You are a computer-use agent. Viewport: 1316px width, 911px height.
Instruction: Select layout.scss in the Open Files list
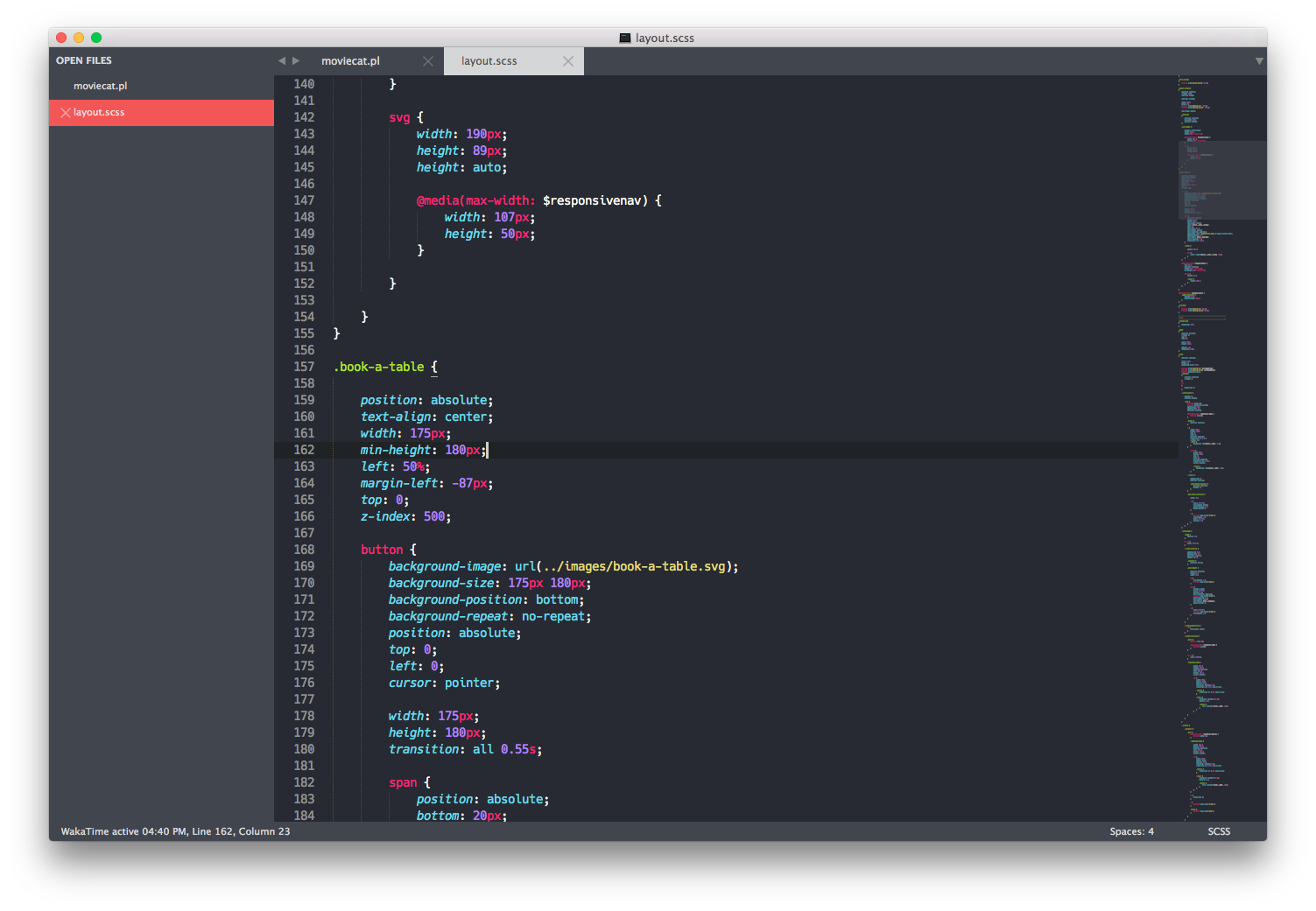[x=99, y=113]
